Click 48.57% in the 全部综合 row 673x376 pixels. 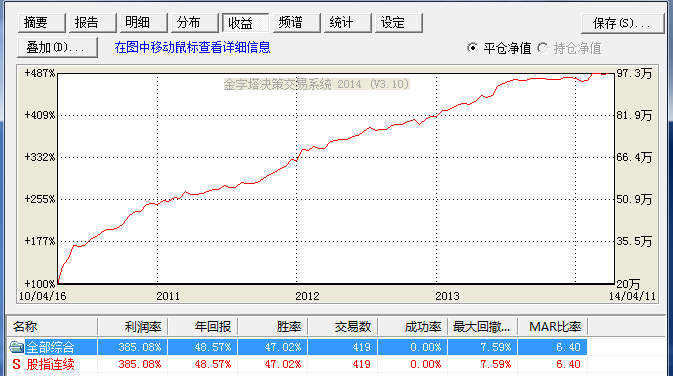point(212,347)
